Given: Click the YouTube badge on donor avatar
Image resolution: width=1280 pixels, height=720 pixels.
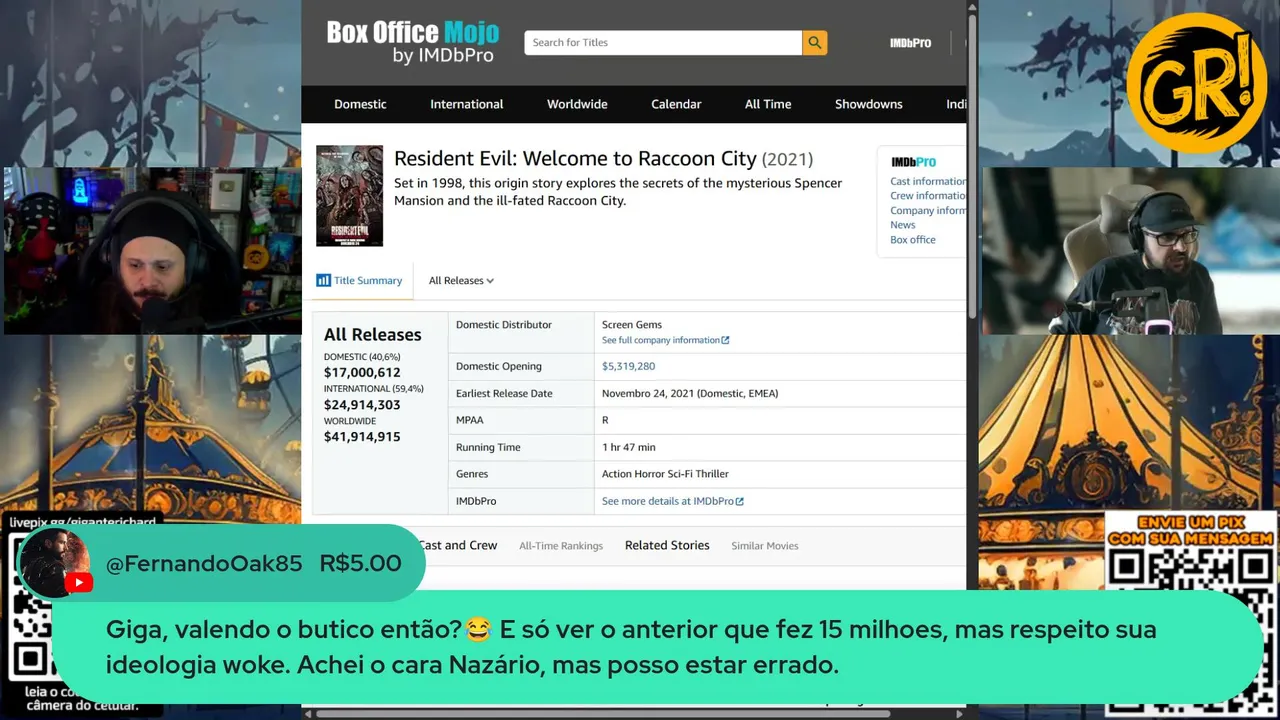Looking at the screenshot, I should tap(78, 583).
